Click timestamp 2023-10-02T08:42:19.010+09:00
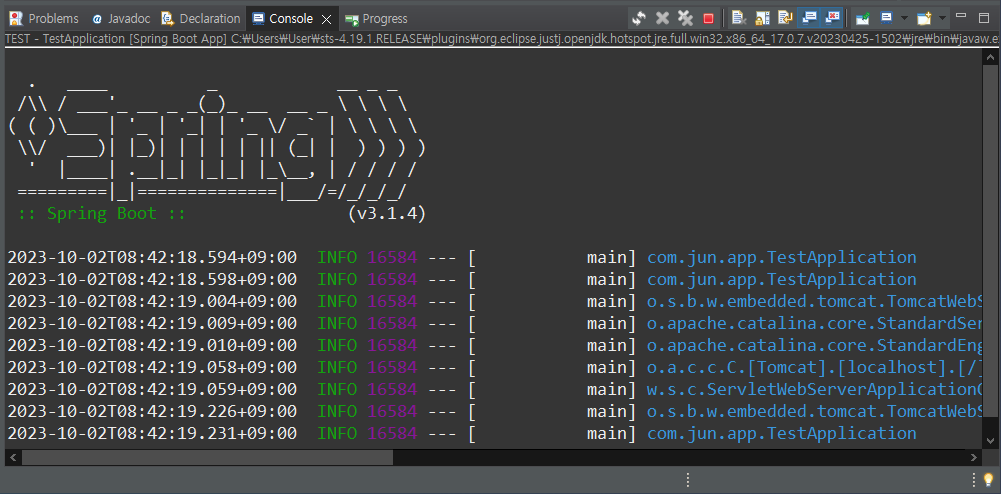The height and width of the screenshot is (494, 1001). click(153, 345)
